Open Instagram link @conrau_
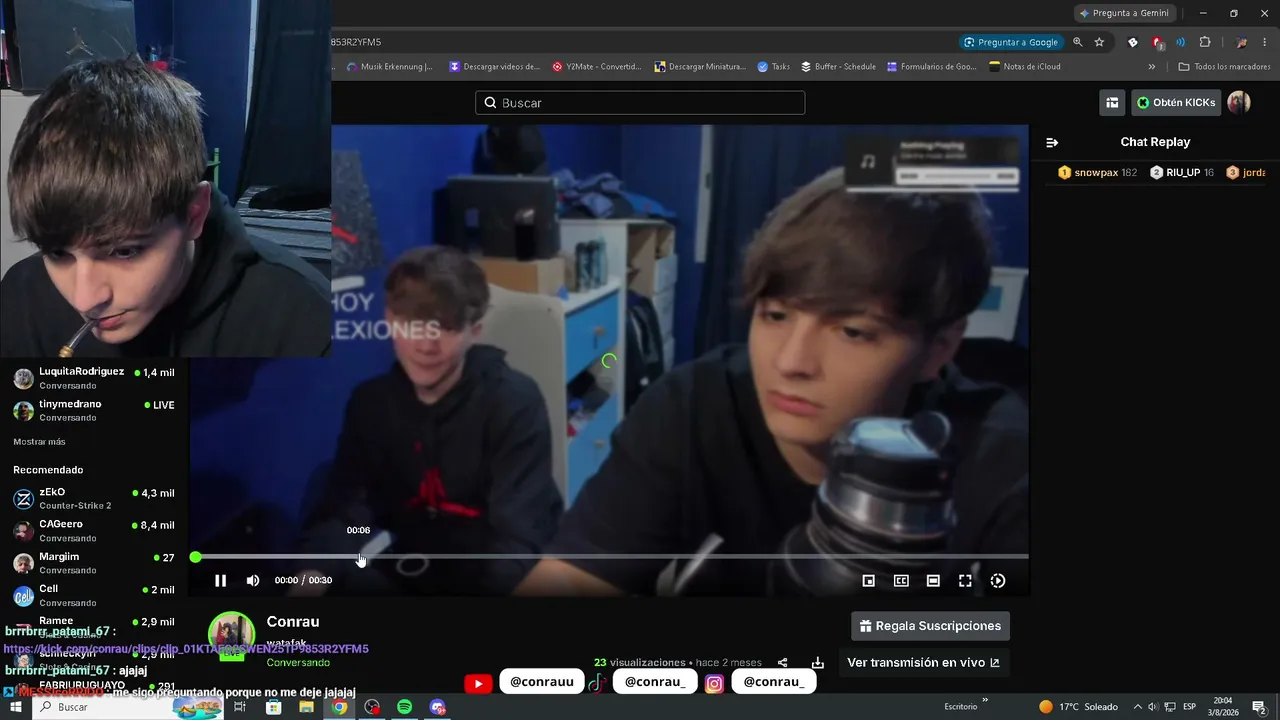The height and width of the screenshot is (720, 1280). [774, 682]
